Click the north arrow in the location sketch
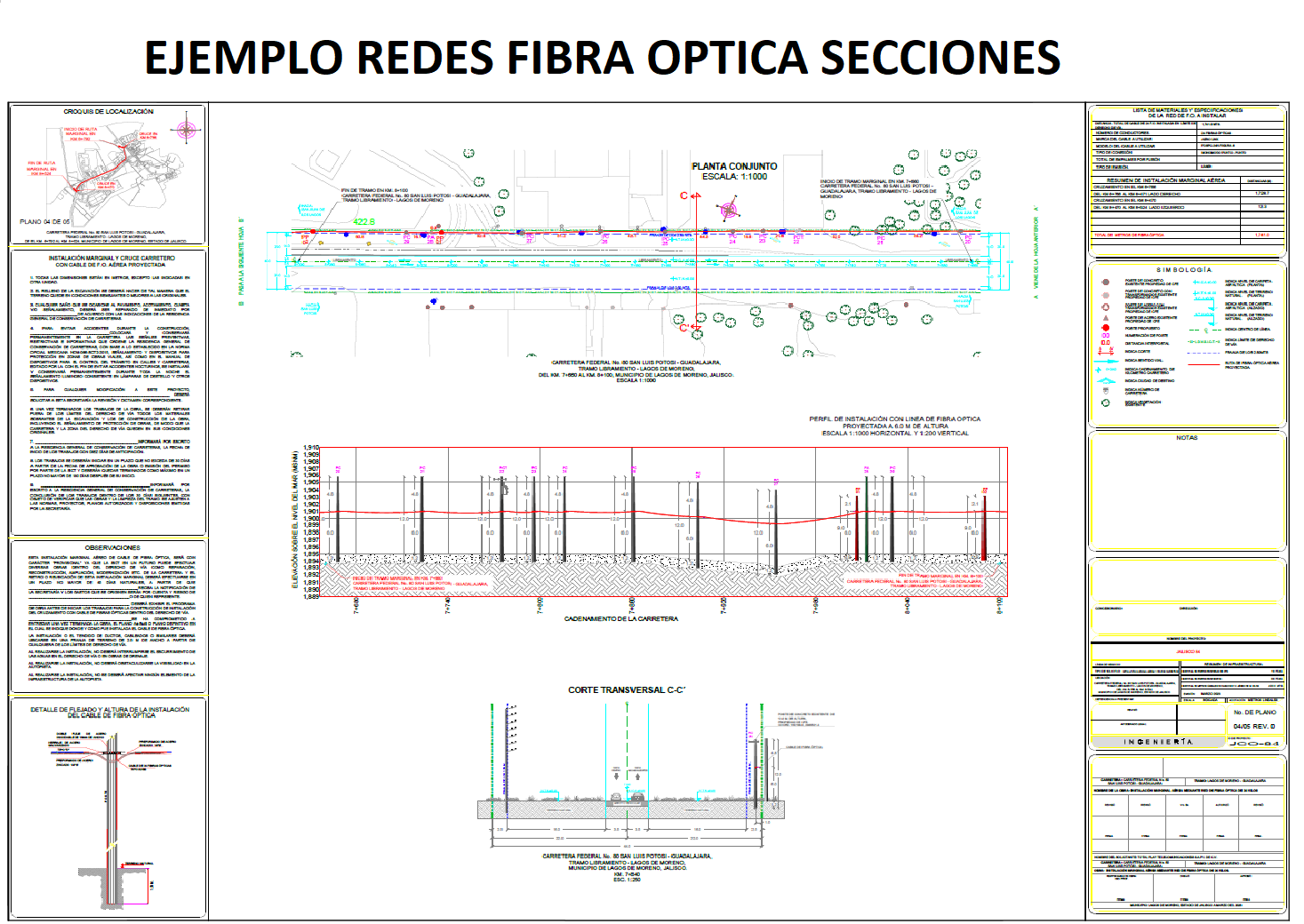The width and height of the screenshot is (1304, 924). coord(186,131)
